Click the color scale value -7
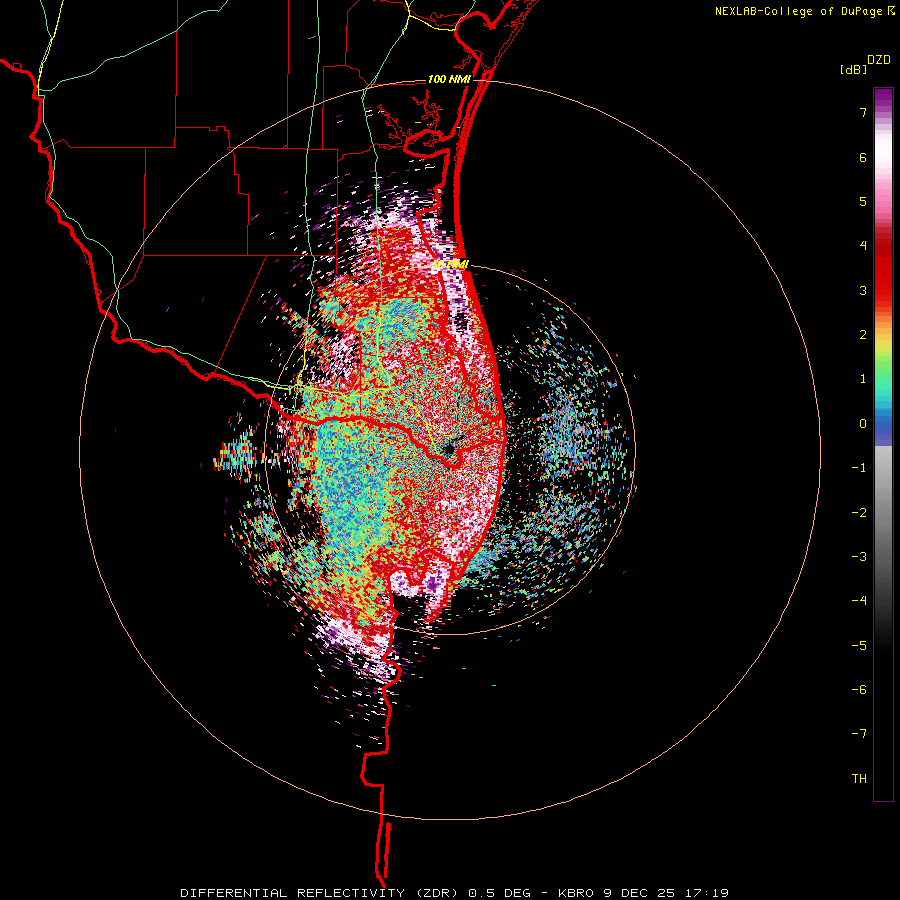Viewport: 900px width, 900px height. (x=859, y=734)
